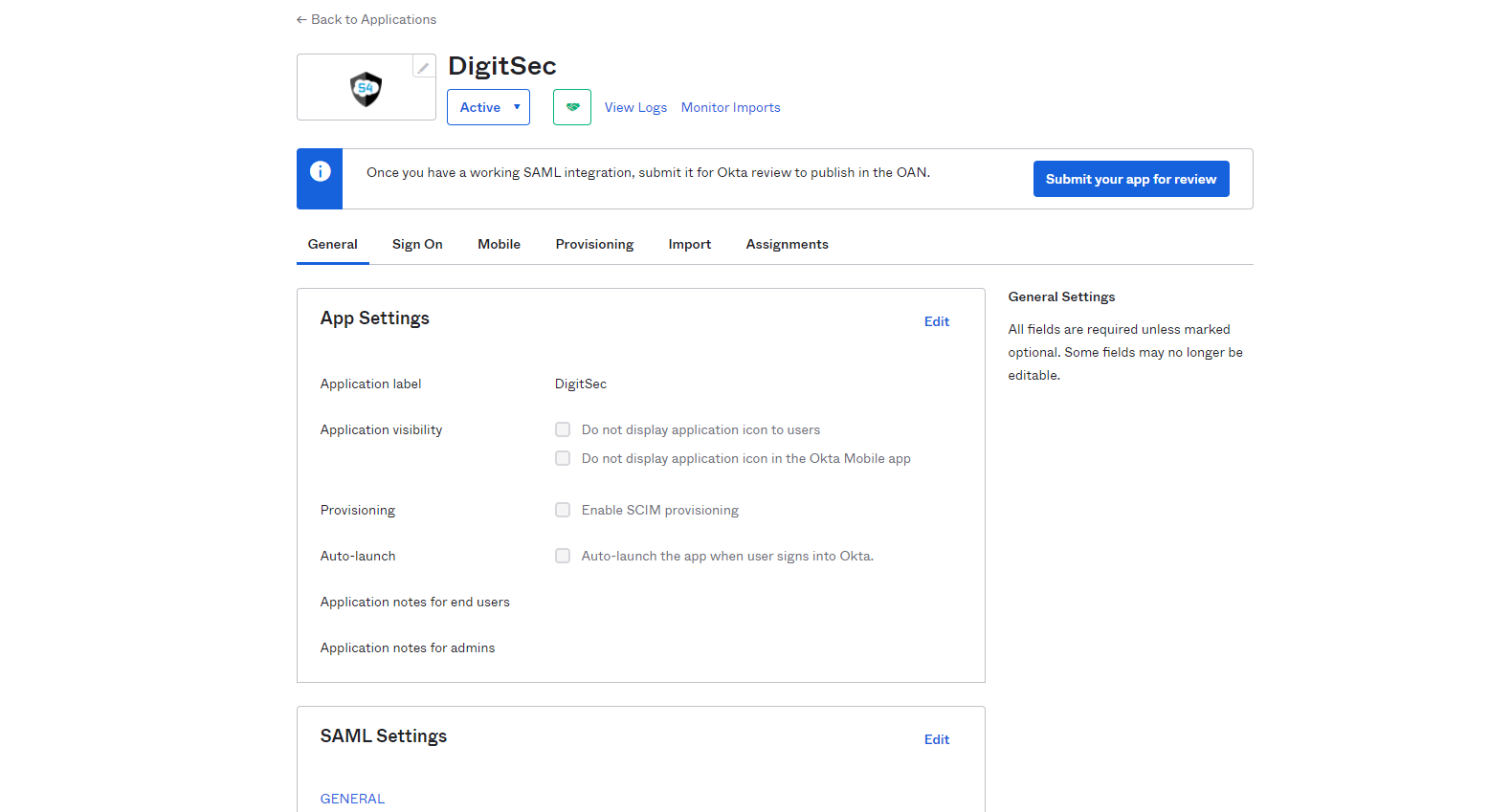Open the Active status dropdown
Screen dimensions: 1511x812
[488, 107]
